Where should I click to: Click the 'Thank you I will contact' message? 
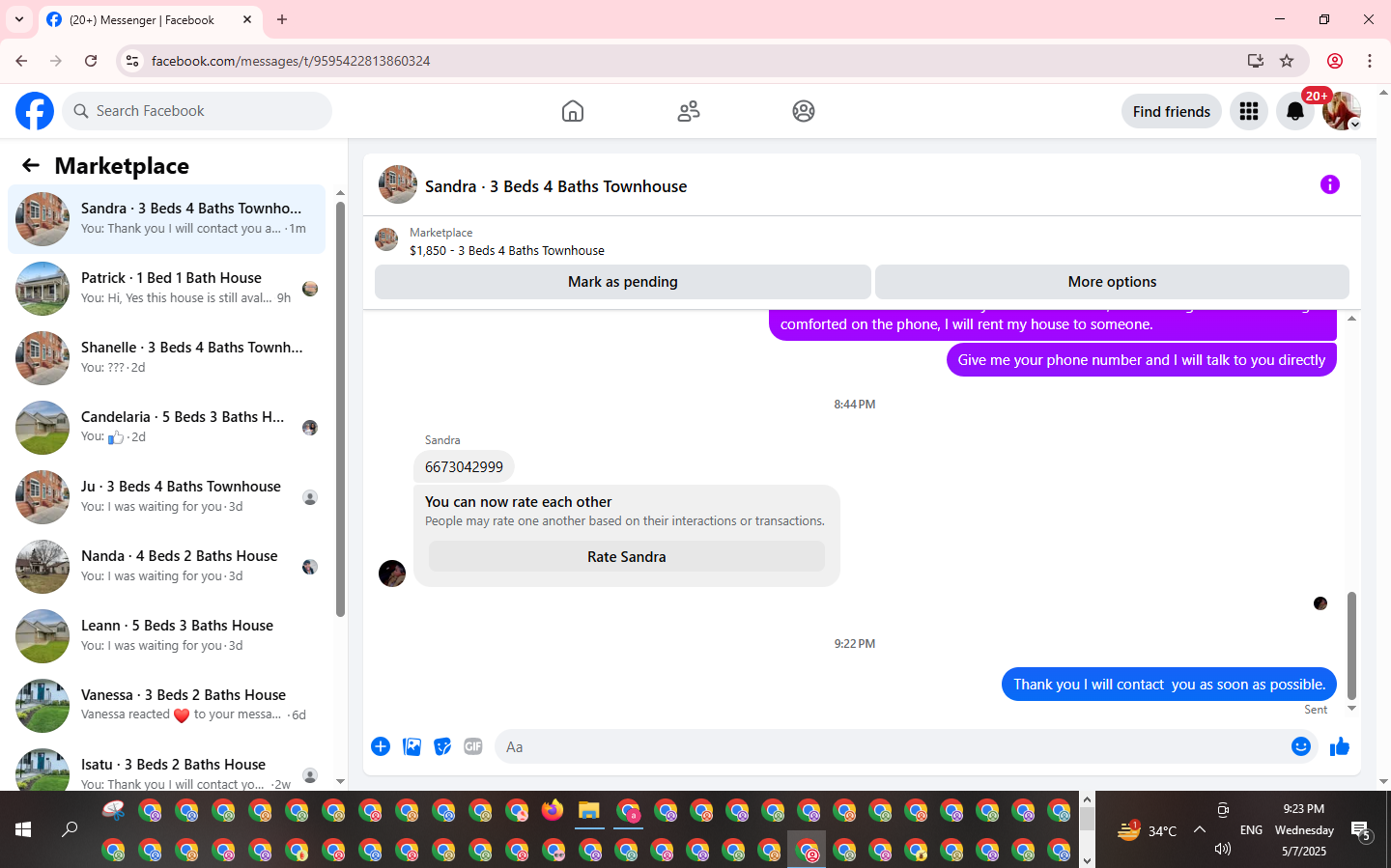(1169, 685)
